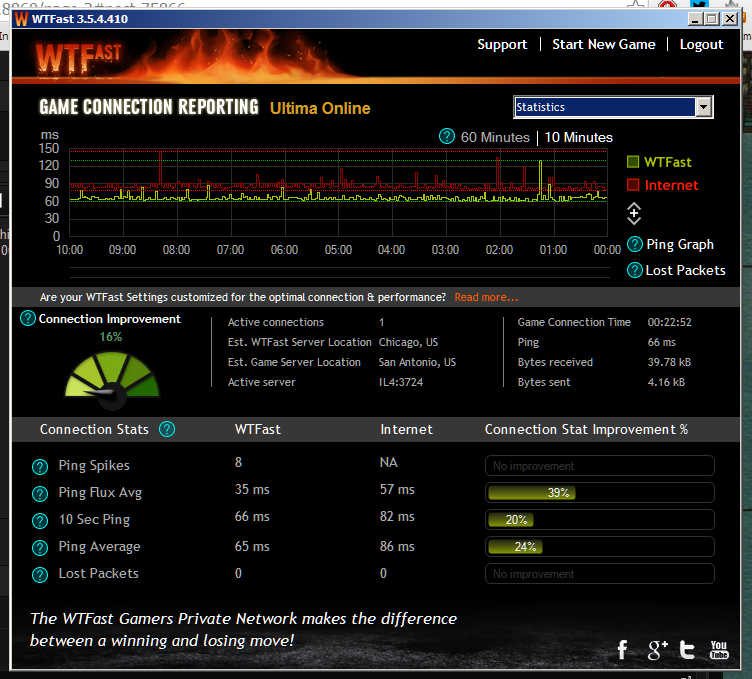
Task: Open the Google Plus social icon
Action: pos(658,650)
